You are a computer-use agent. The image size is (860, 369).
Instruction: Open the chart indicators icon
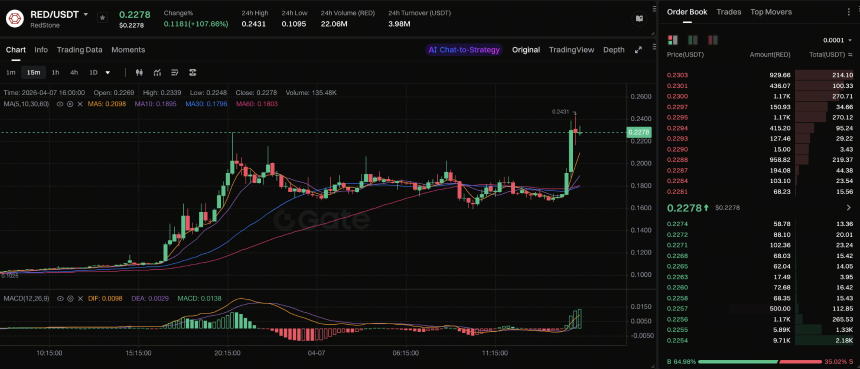click(x=157, y=72)
